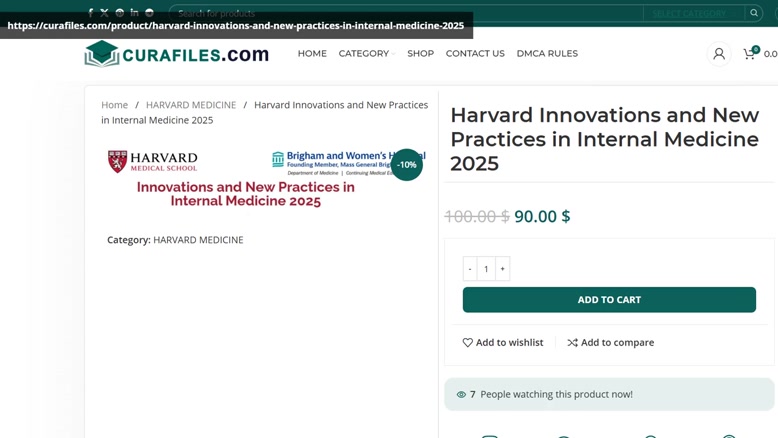Expand the Category menu in navigation
The image size is (778, 438).
click(x=367, y=54)
